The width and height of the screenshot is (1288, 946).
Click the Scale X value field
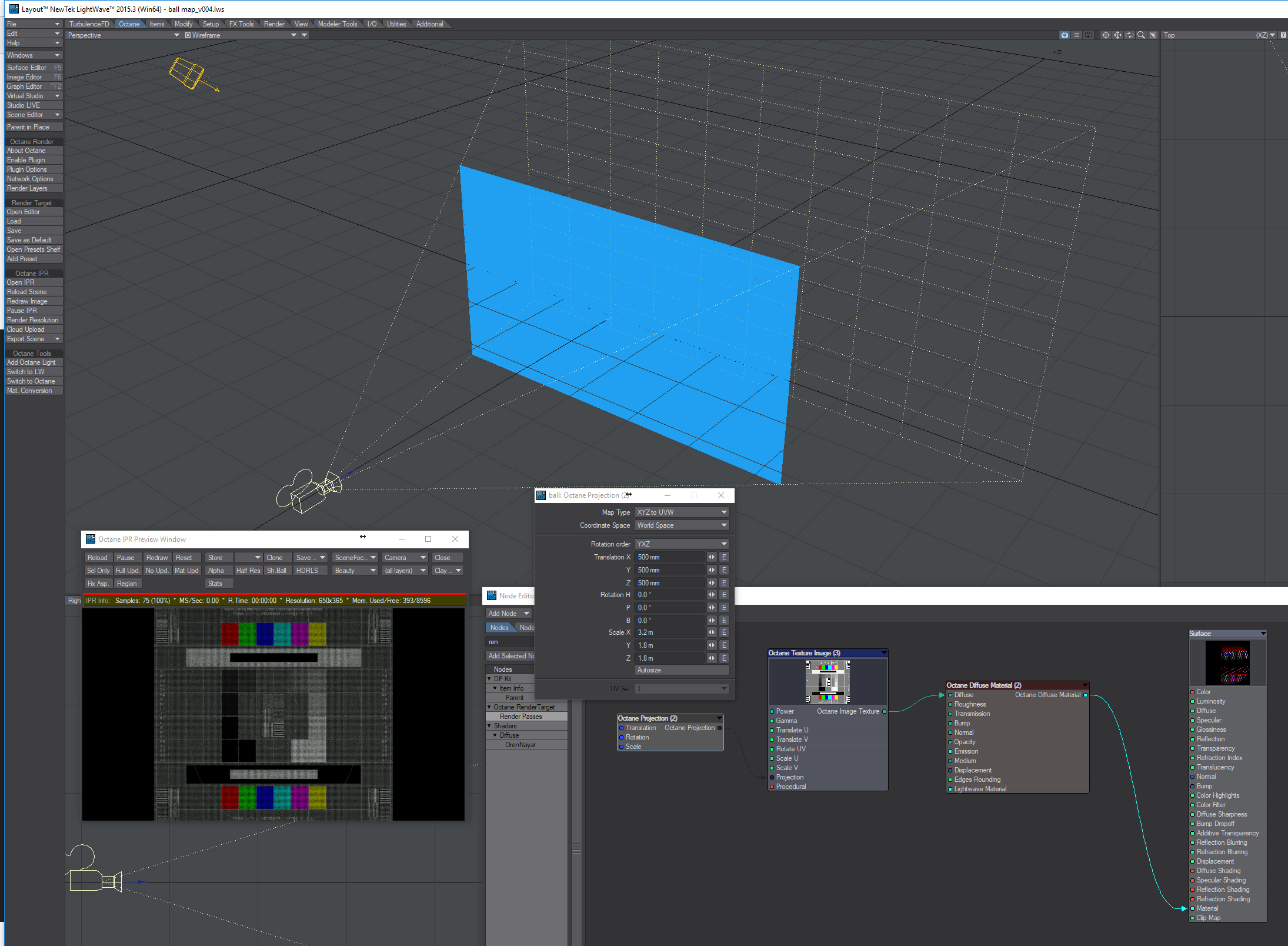(x=670, y=632)
